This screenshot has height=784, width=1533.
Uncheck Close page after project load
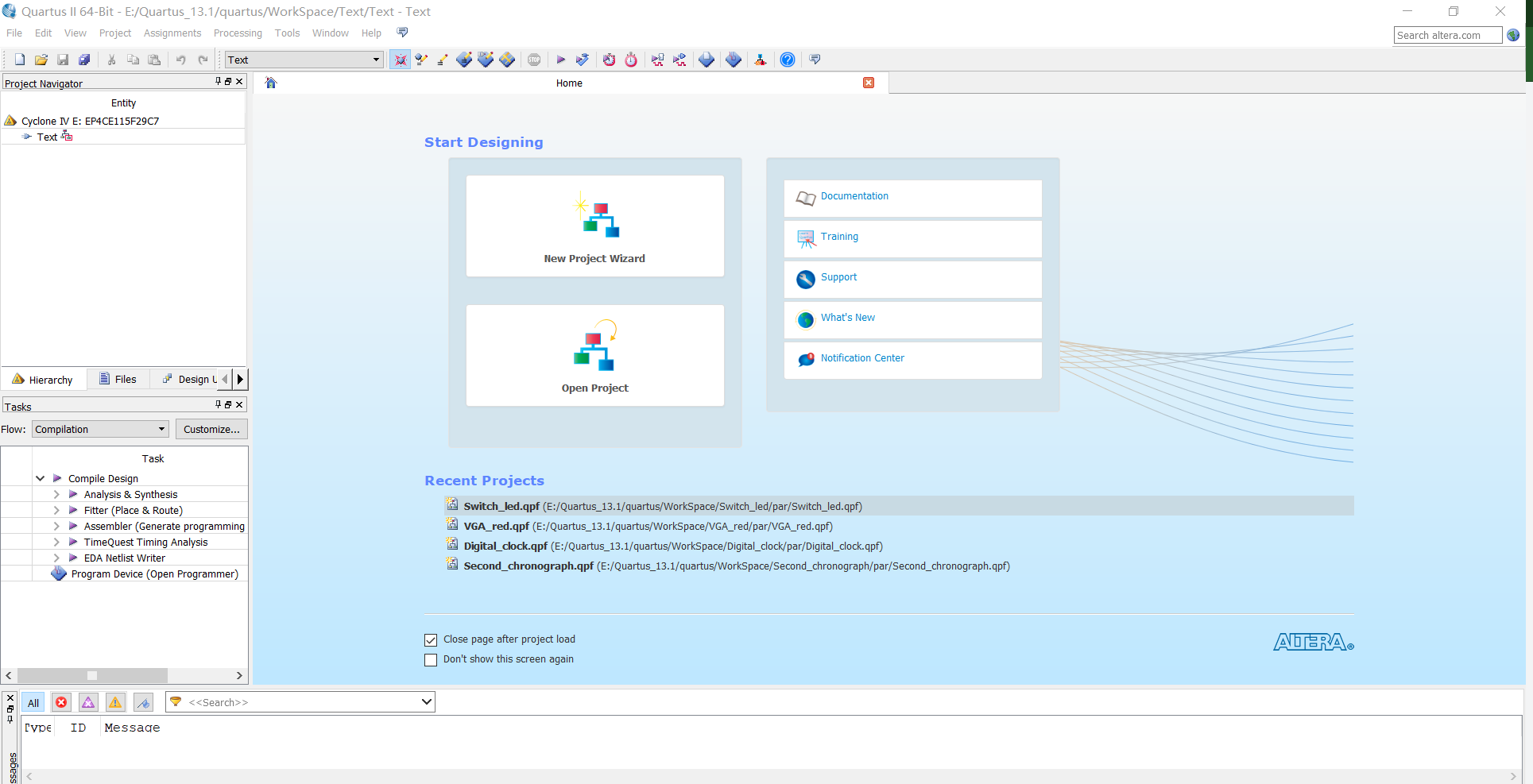(x=431, y=639)
